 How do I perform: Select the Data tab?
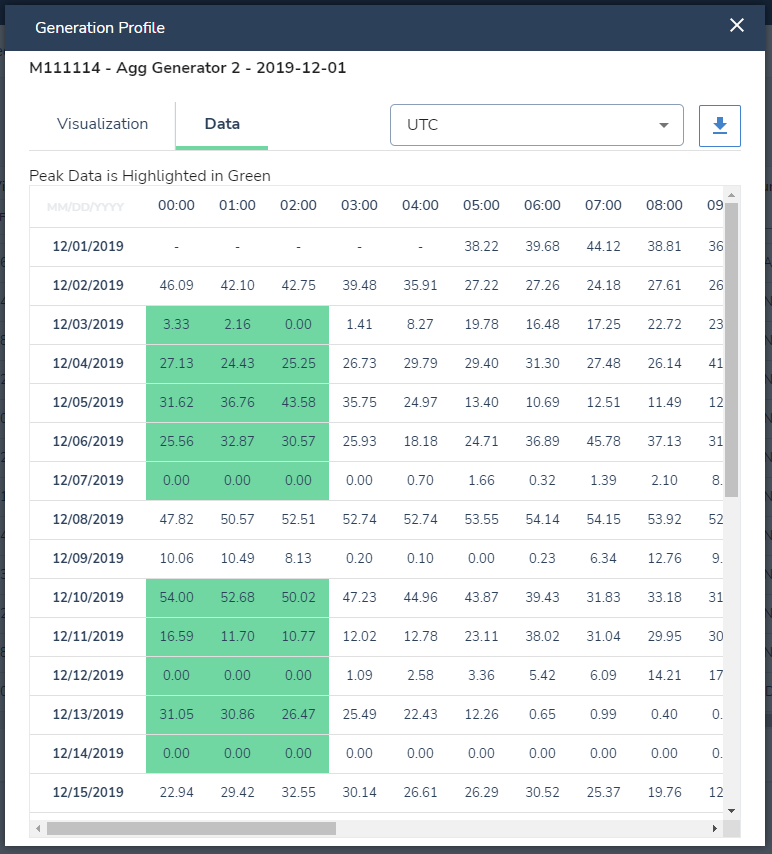tap(222, 124)
